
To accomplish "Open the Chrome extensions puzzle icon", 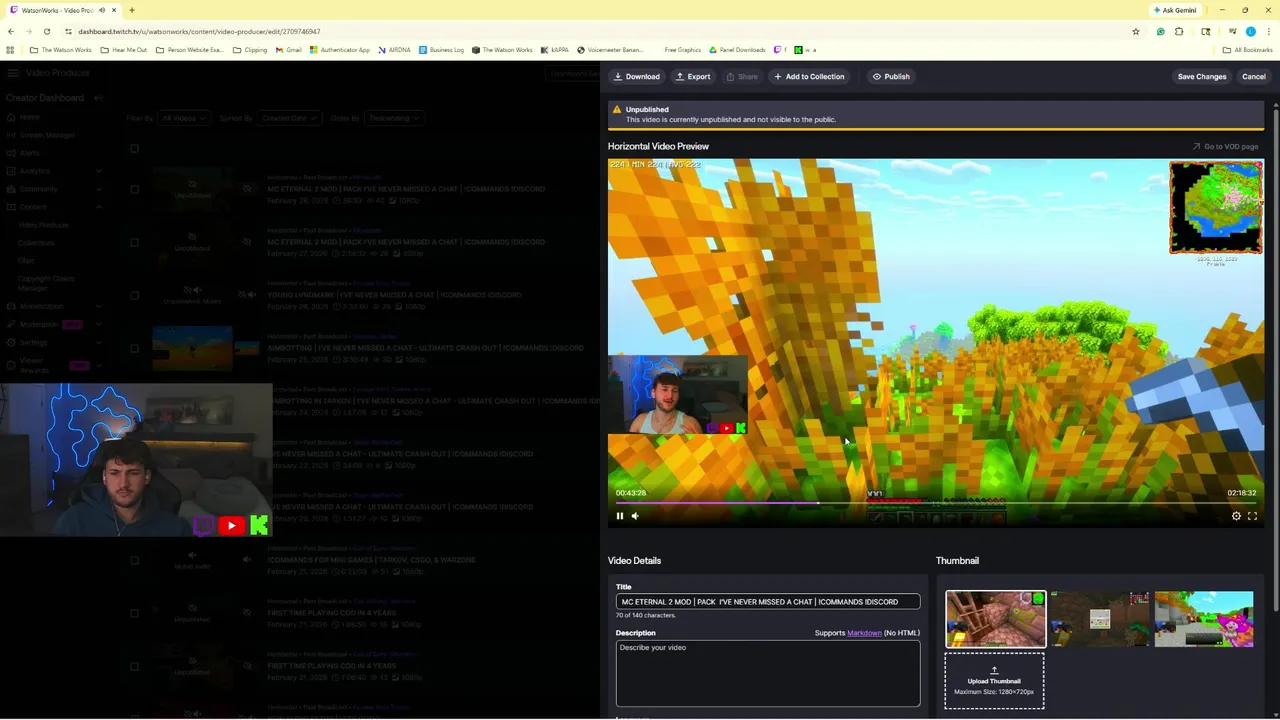I will (1179, 32).
